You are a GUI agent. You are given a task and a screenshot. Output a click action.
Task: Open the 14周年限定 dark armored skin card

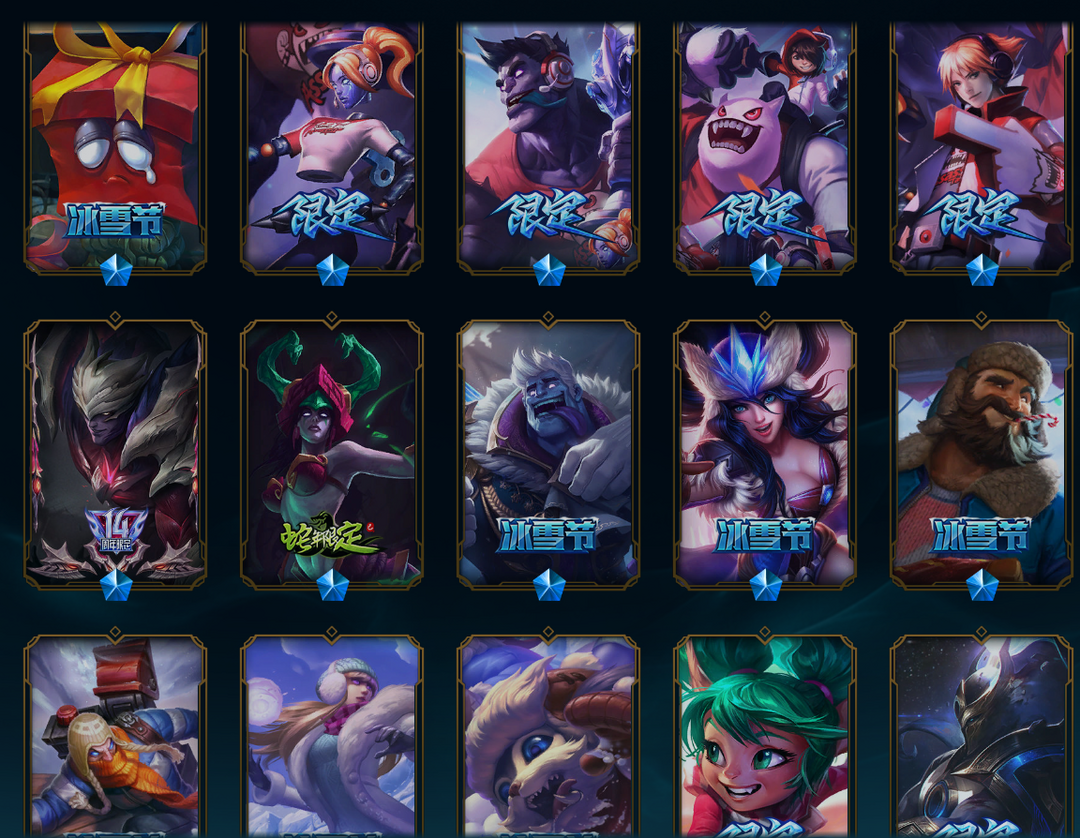(115, 454)
